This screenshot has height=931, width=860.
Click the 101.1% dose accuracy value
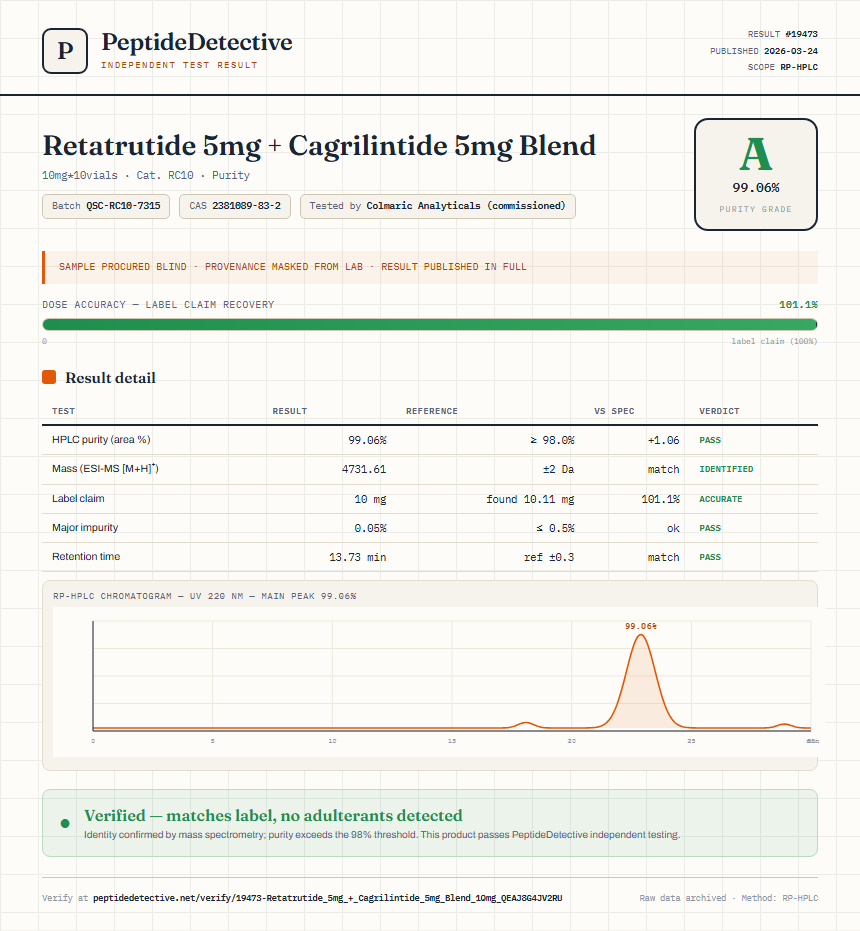pos(798,305)
